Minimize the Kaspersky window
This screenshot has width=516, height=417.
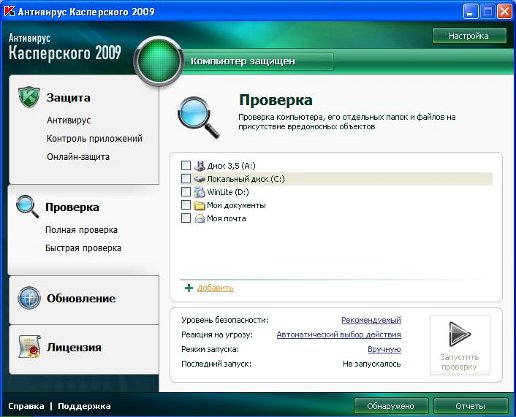point(470,12)
